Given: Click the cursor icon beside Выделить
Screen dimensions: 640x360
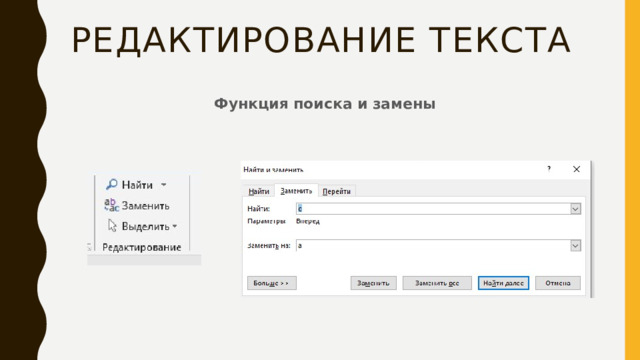Looking at the screenshot, I should [x=112, y=226].
